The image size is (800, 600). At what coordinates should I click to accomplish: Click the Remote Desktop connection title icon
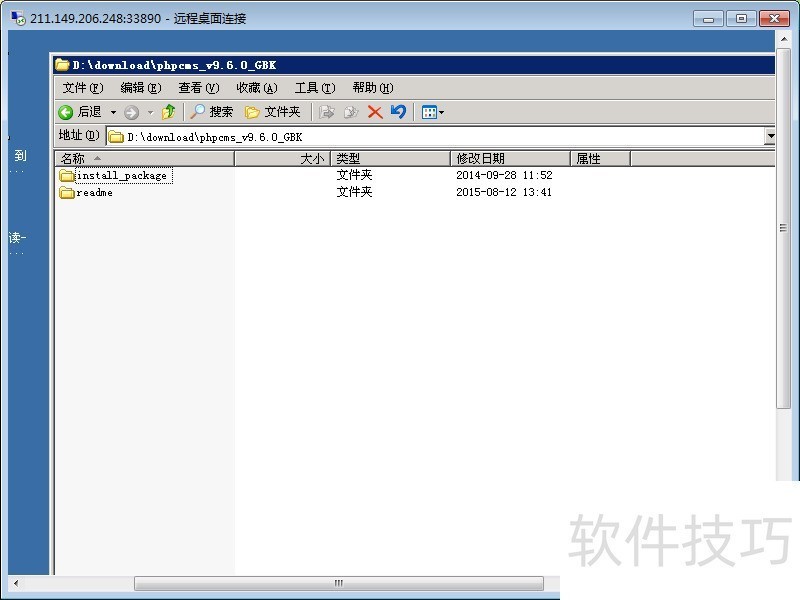coord(18,18)
